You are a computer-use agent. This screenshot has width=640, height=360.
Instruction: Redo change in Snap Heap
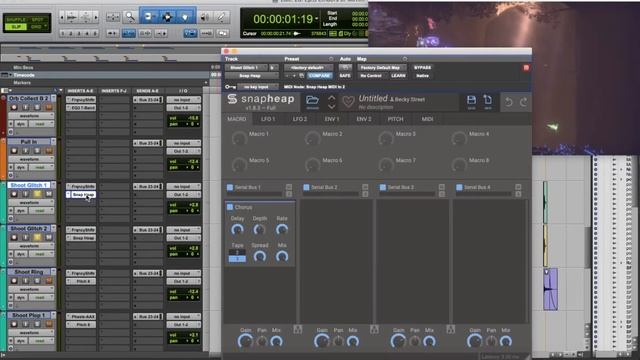tap(523, 102)
